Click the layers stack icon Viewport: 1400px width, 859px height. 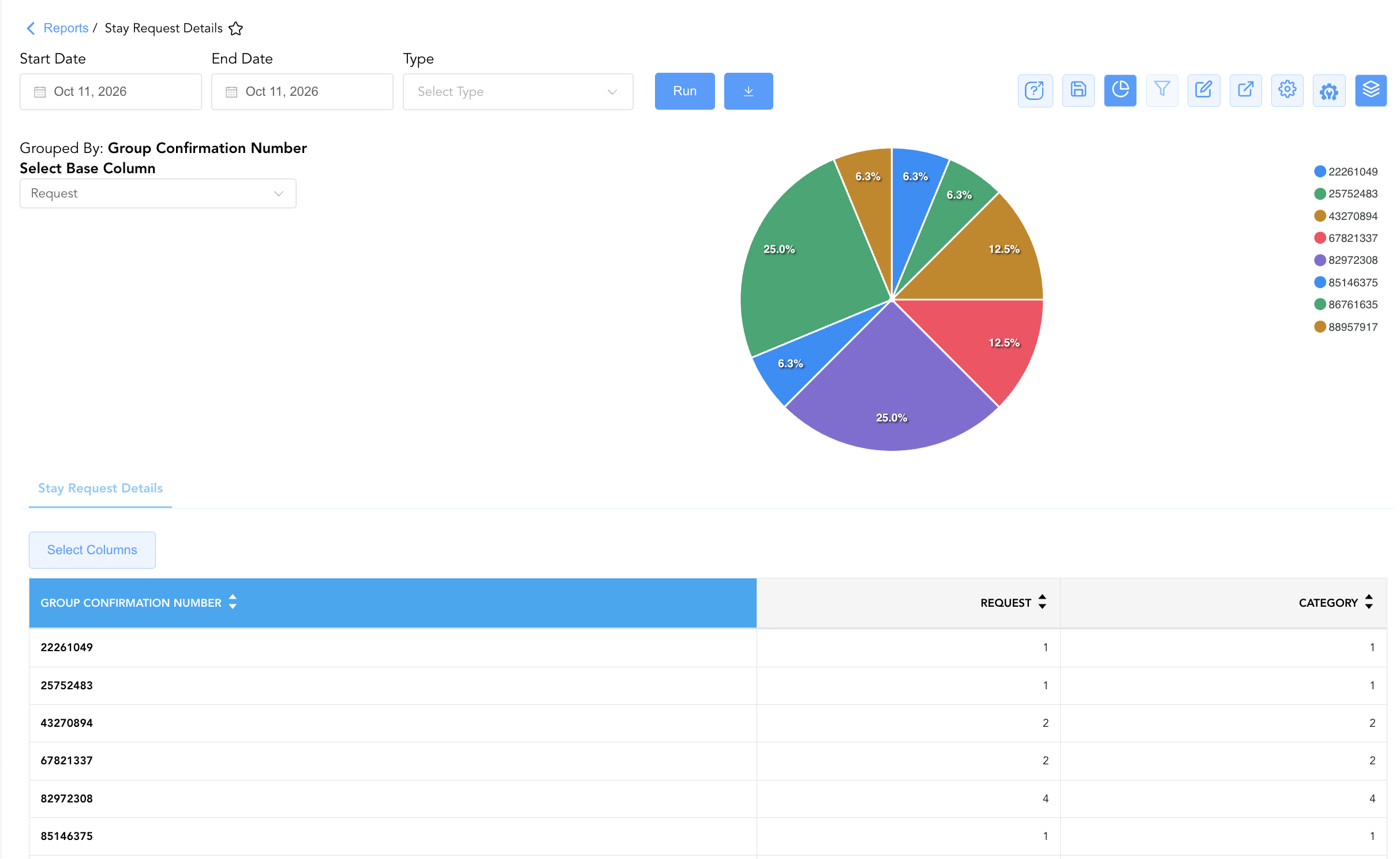[x=1371, y=91]
